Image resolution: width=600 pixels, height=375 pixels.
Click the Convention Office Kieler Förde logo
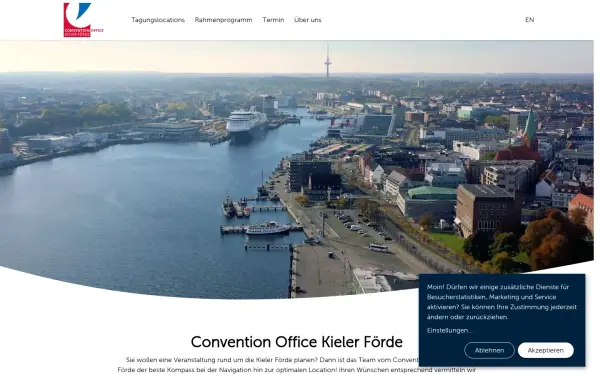tap(83, 20)
